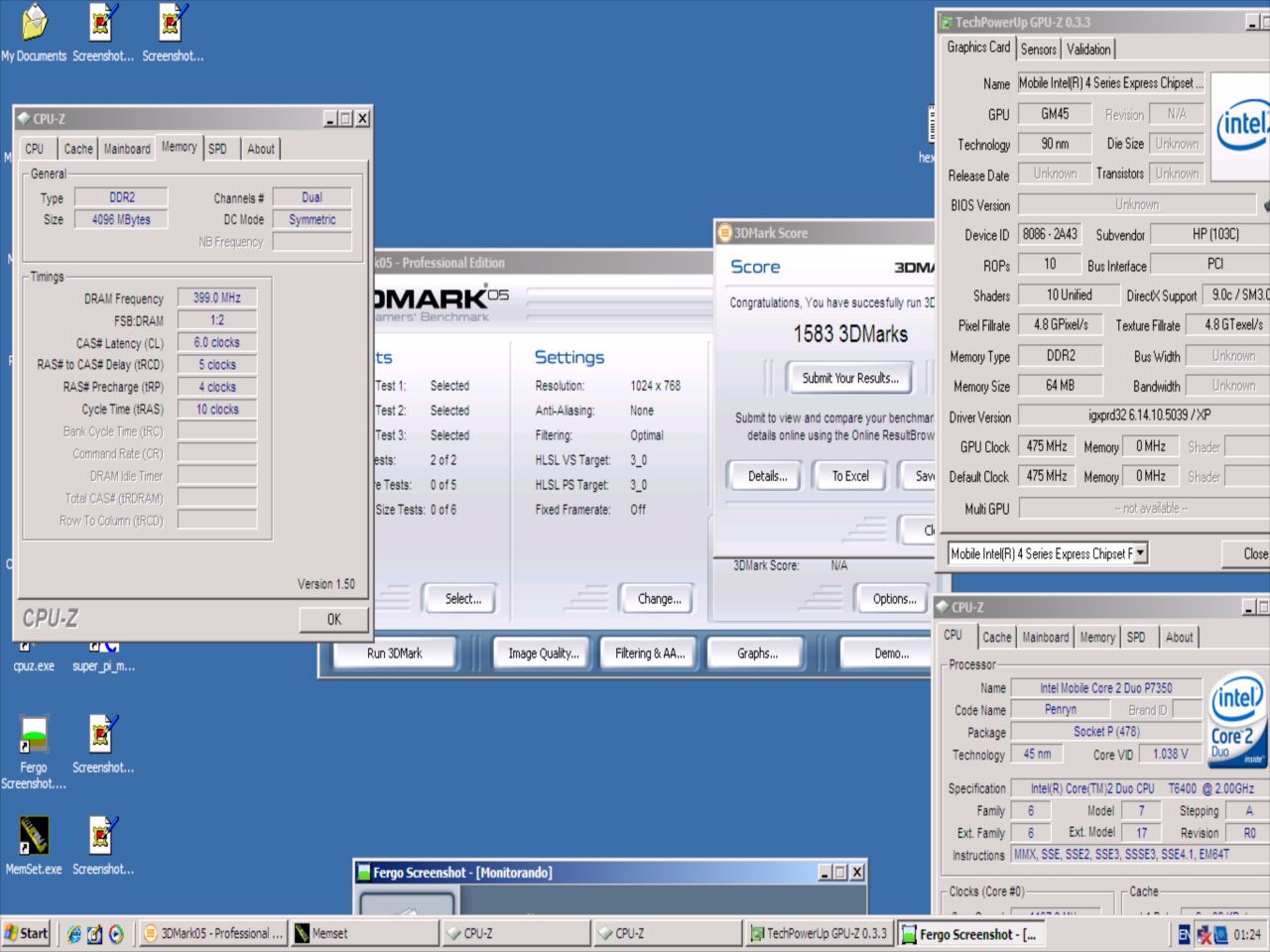Click the GPU name field GM45
1270x952 pixels.
(x=1055, y=114)
